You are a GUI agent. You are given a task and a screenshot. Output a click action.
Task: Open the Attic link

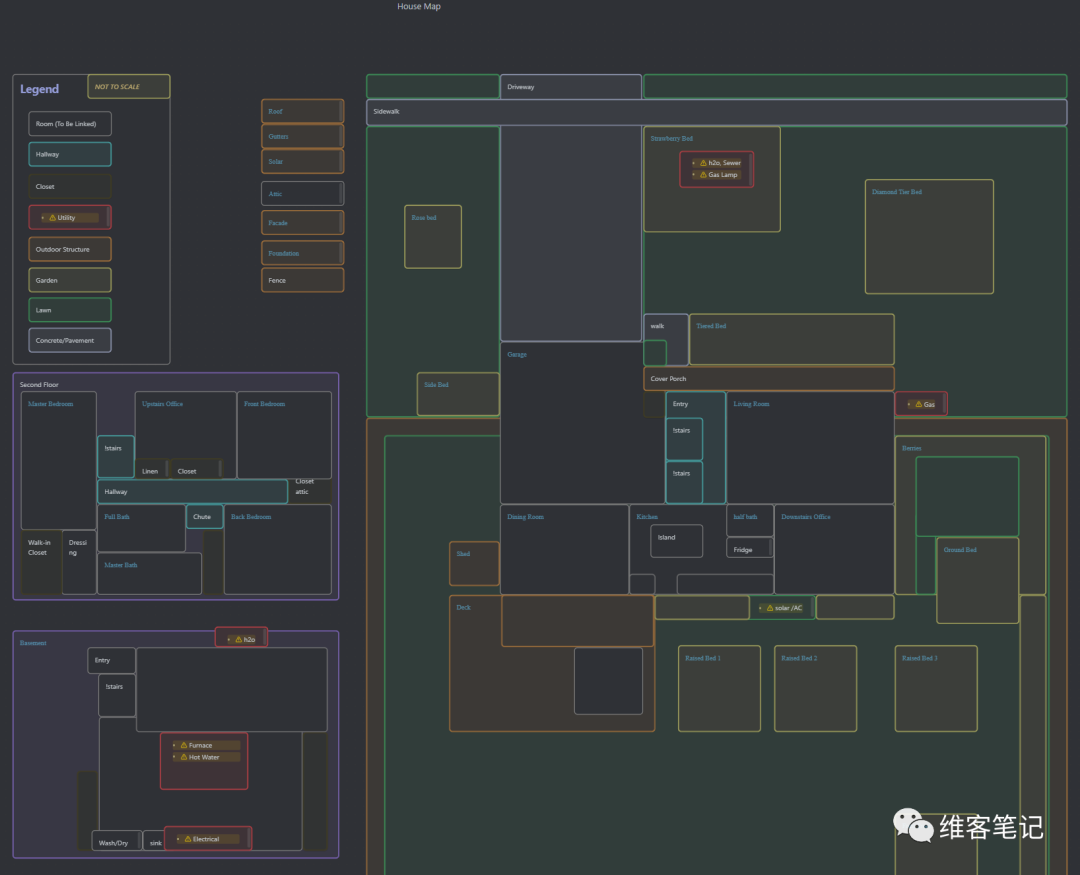click(276, 194)
